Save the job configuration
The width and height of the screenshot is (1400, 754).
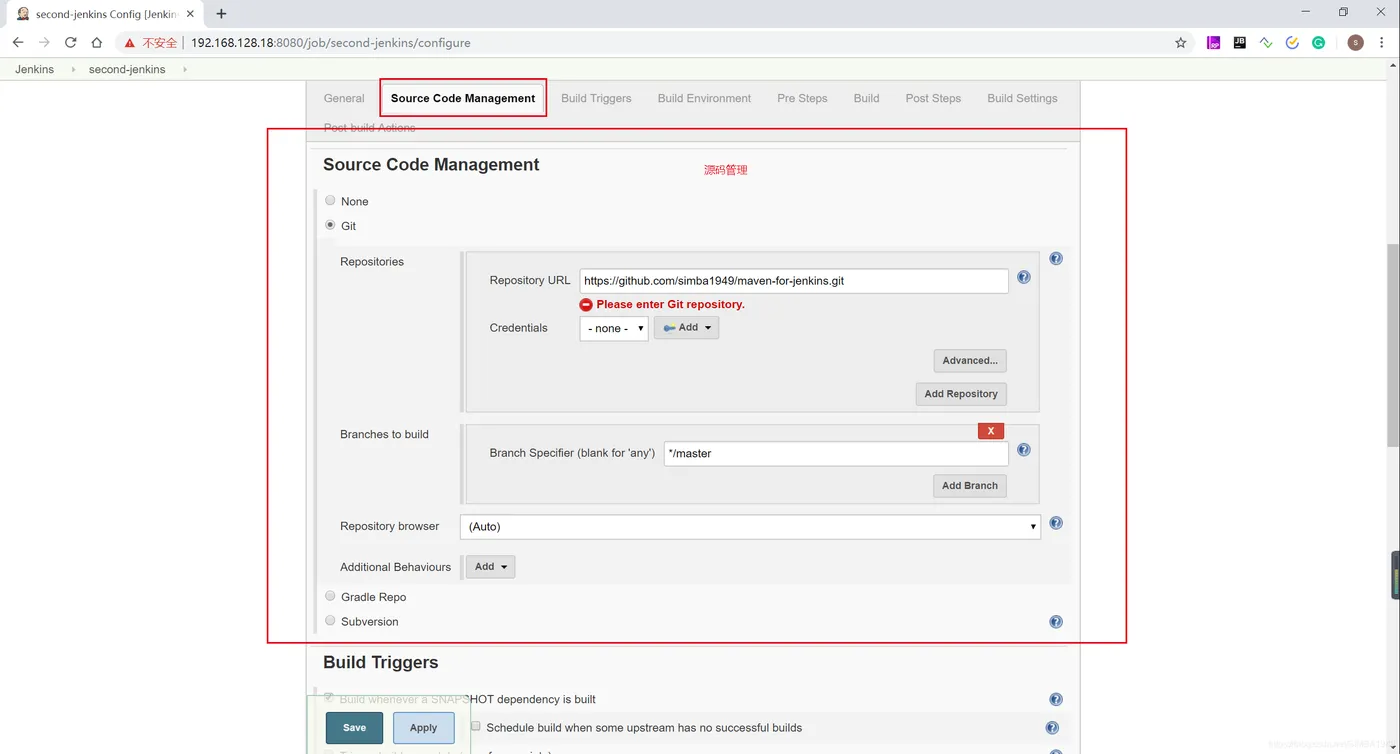354,728
